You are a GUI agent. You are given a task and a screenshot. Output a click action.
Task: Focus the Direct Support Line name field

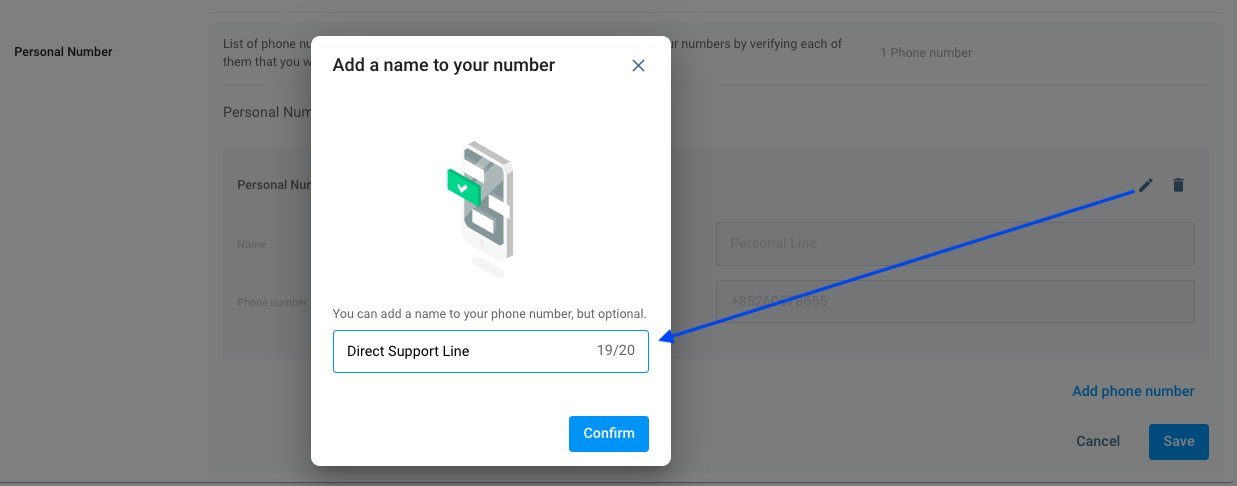pyautogui.click(x=460, y=352)
